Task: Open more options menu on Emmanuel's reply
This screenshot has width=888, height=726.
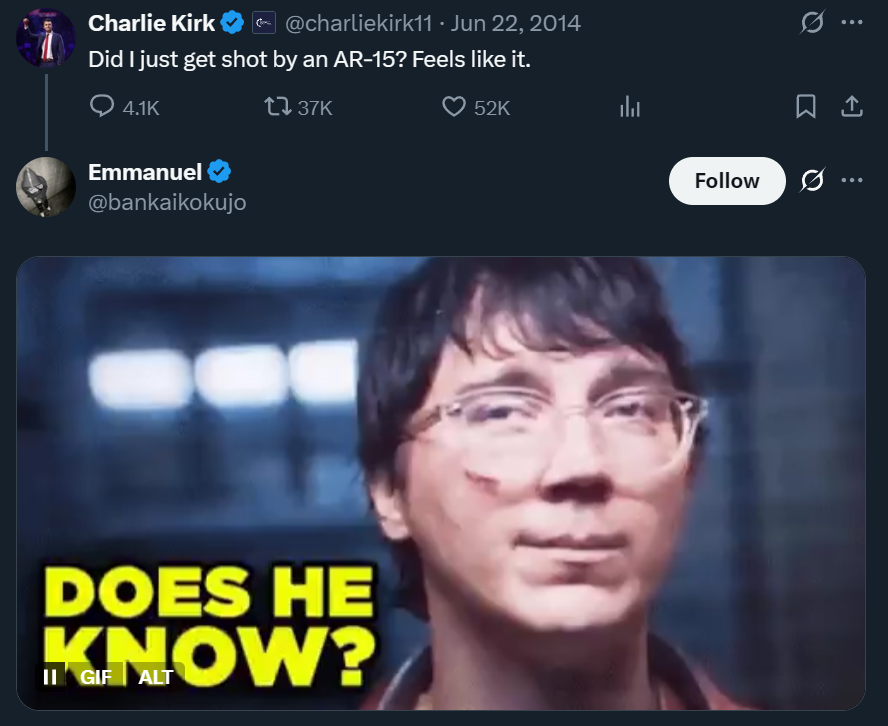Action: 852,180
